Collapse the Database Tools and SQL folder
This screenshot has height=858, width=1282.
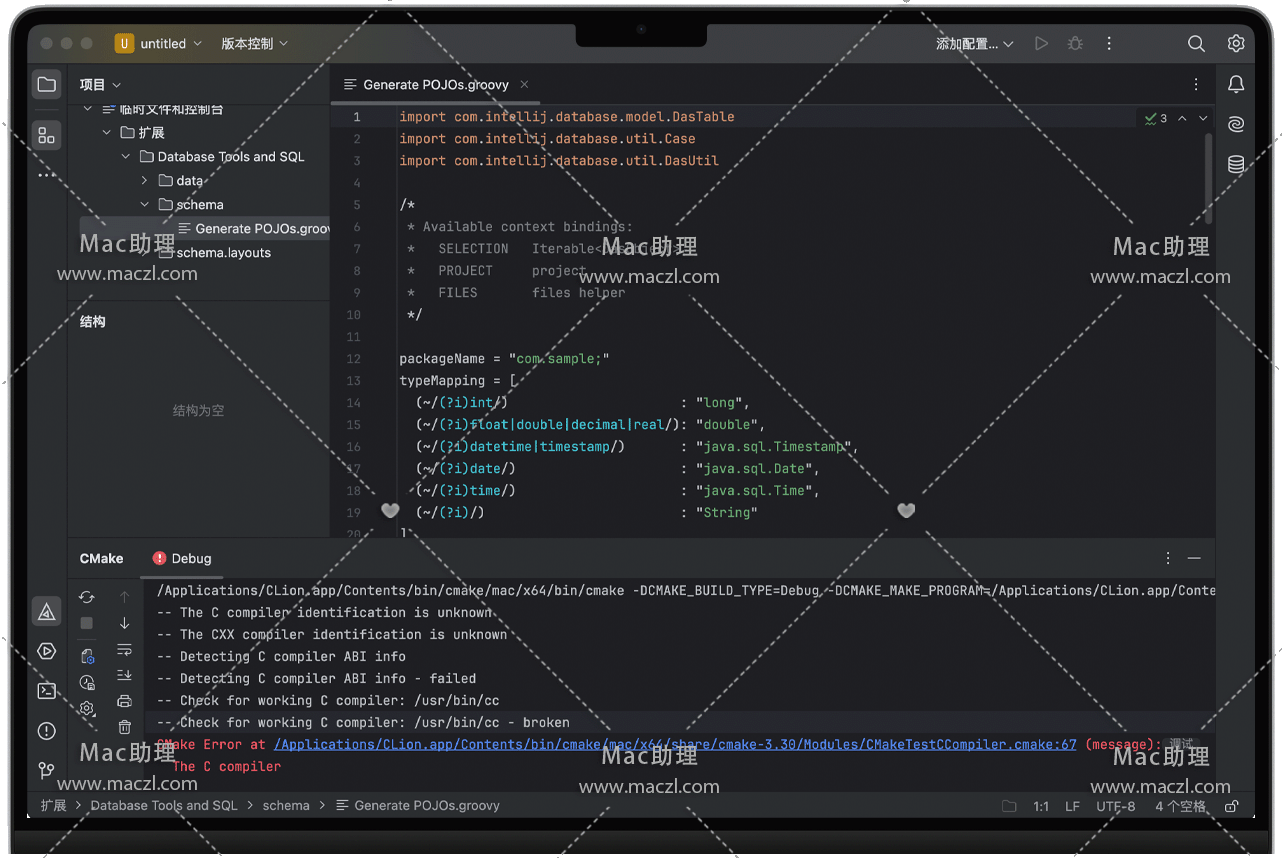pyautogui.click(x=126, y=157)
